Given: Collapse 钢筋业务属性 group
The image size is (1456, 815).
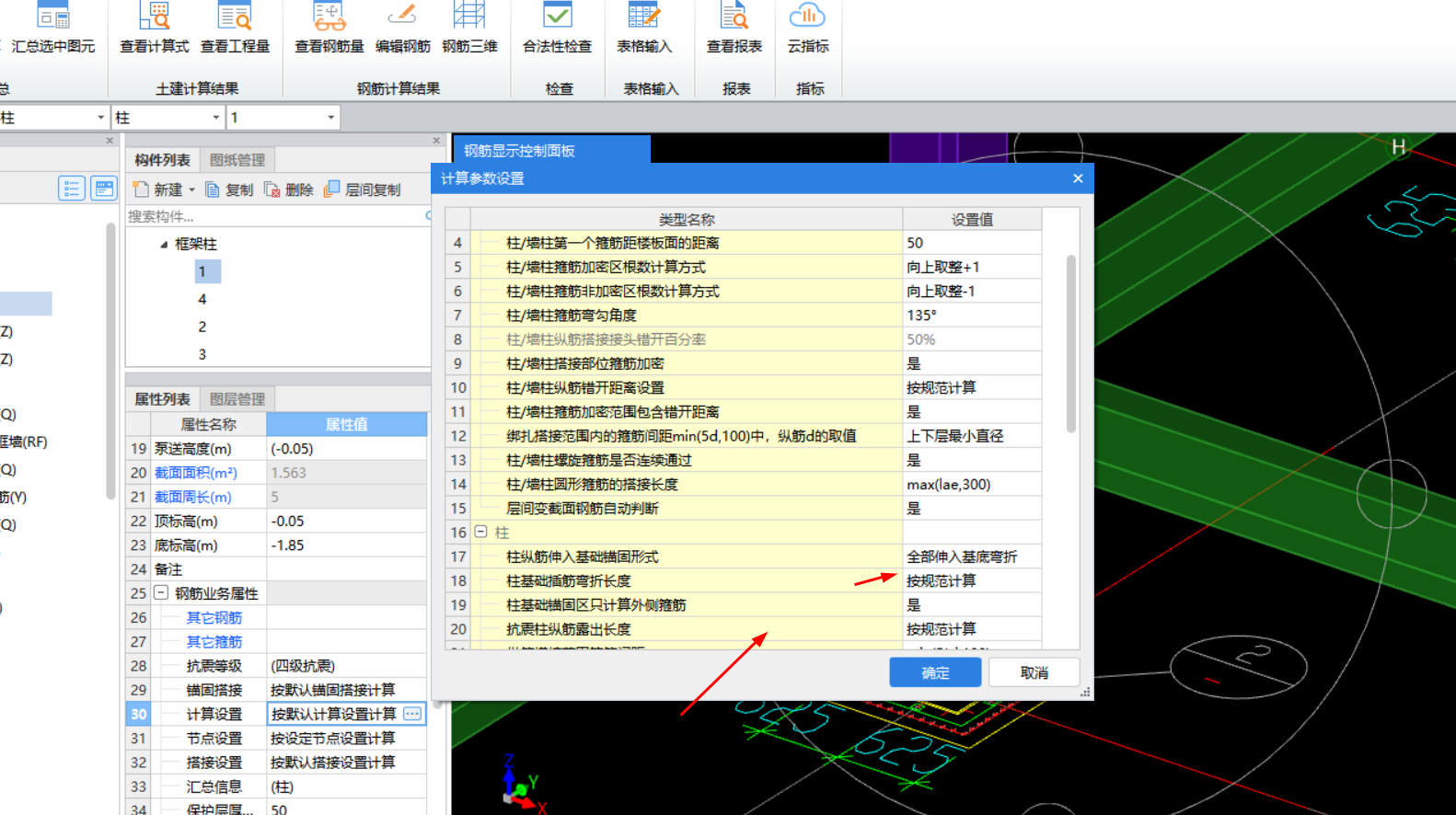Looking at the screenshot, I should (161, 593).
